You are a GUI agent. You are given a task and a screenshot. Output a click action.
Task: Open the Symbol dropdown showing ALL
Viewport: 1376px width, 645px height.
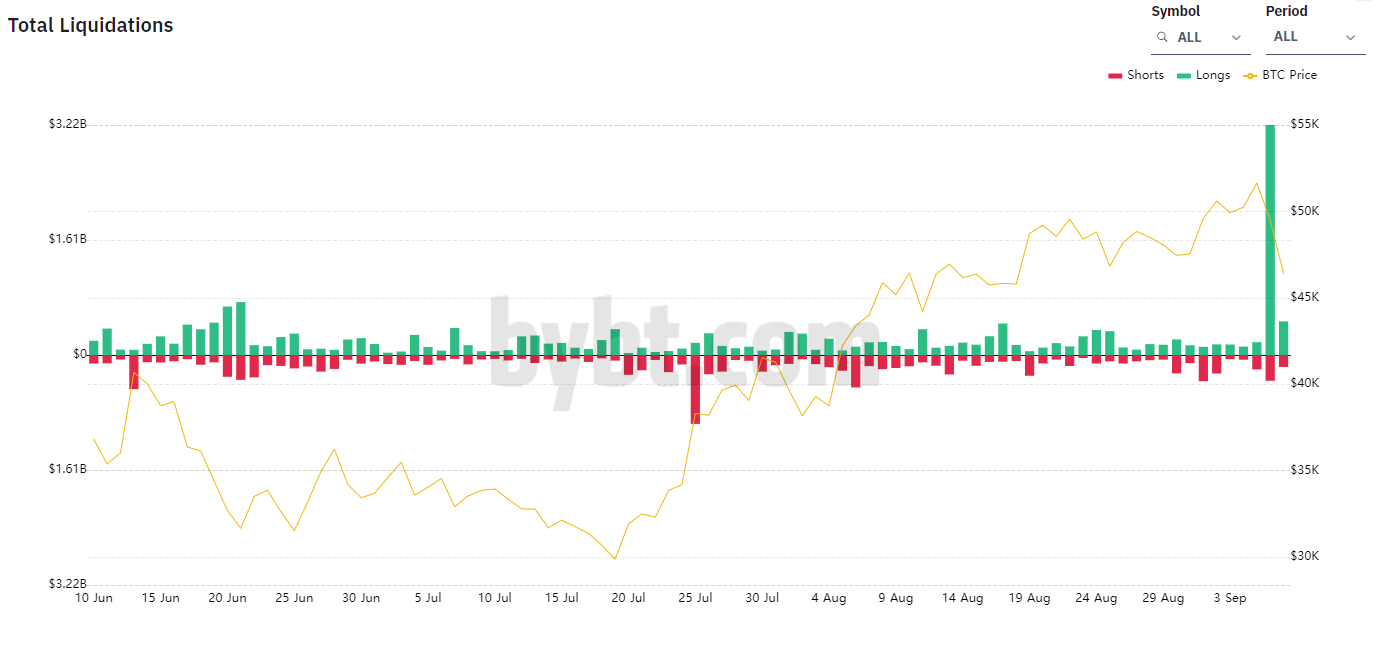pos(1200,37)
